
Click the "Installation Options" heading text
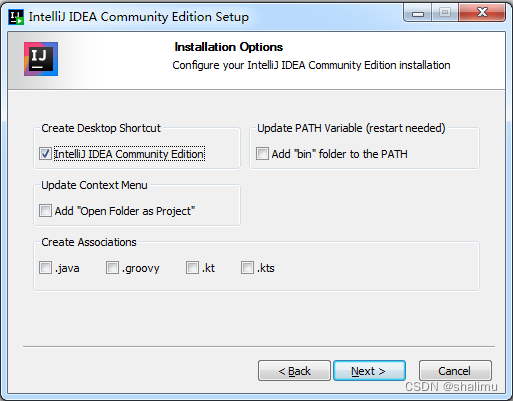click(229, 47)
